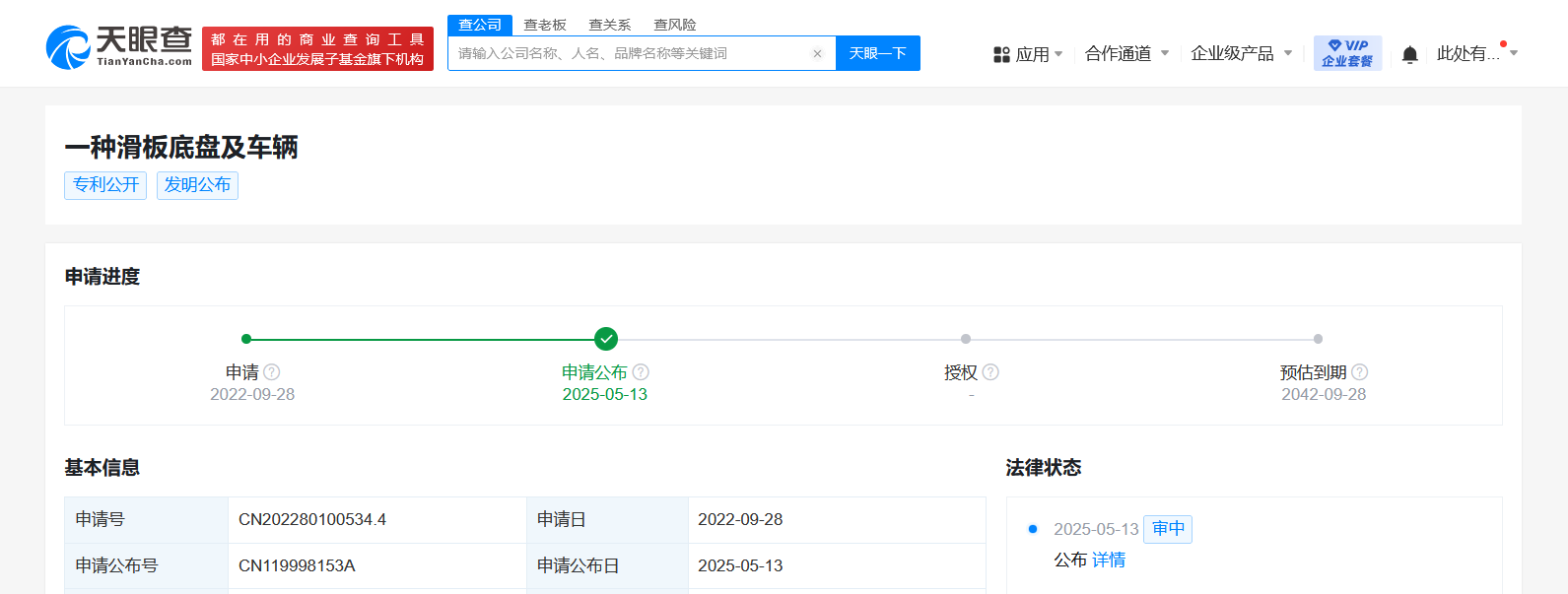1568x594 pixels.
Task: Click the 法律状态 section heading
Action: (x=1044, y=468)
